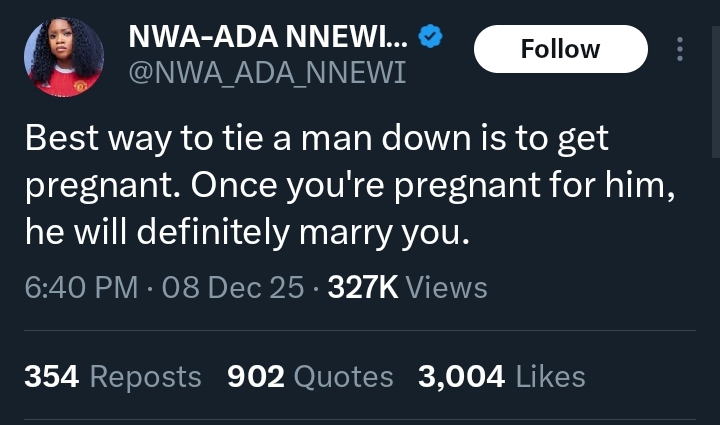Click the NWA-ADA NNEWI display name
The height and width of the screenshot is (425, 720).
pyautogui.click(x=267, y=39)
